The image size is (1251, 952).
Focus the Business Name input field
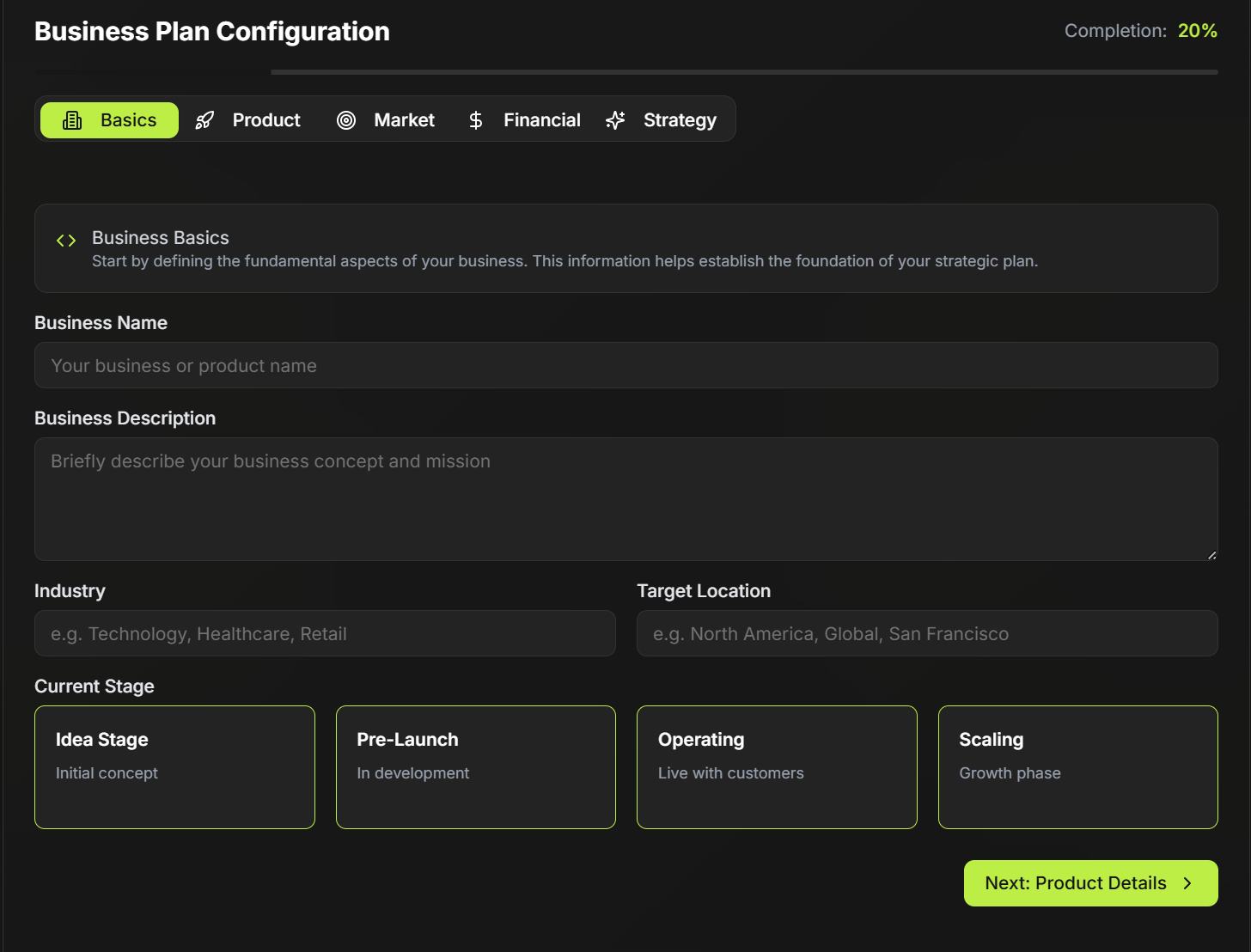[x=625, y=365]
